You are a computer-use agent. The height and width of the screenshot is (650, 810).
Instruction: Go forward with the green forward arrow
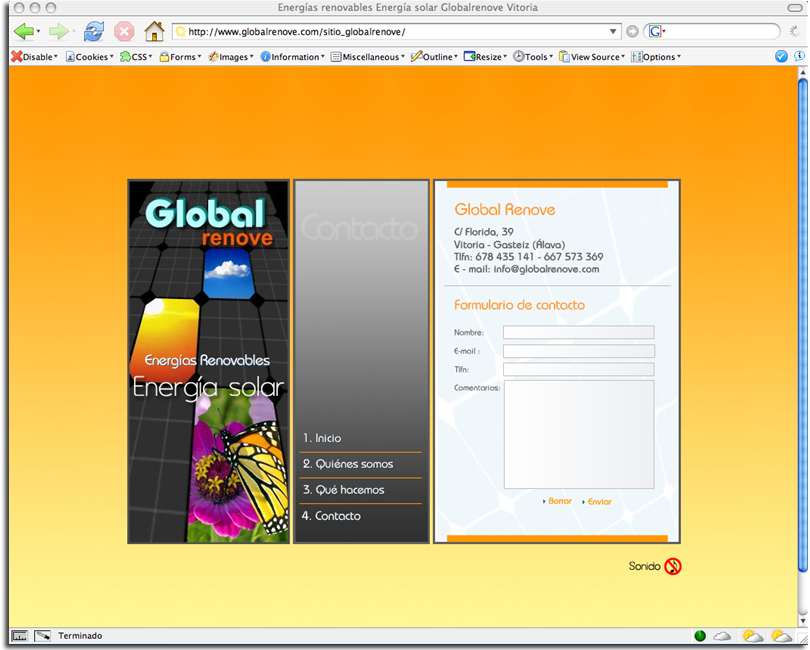pyautogui.click(x=58, y=32)
